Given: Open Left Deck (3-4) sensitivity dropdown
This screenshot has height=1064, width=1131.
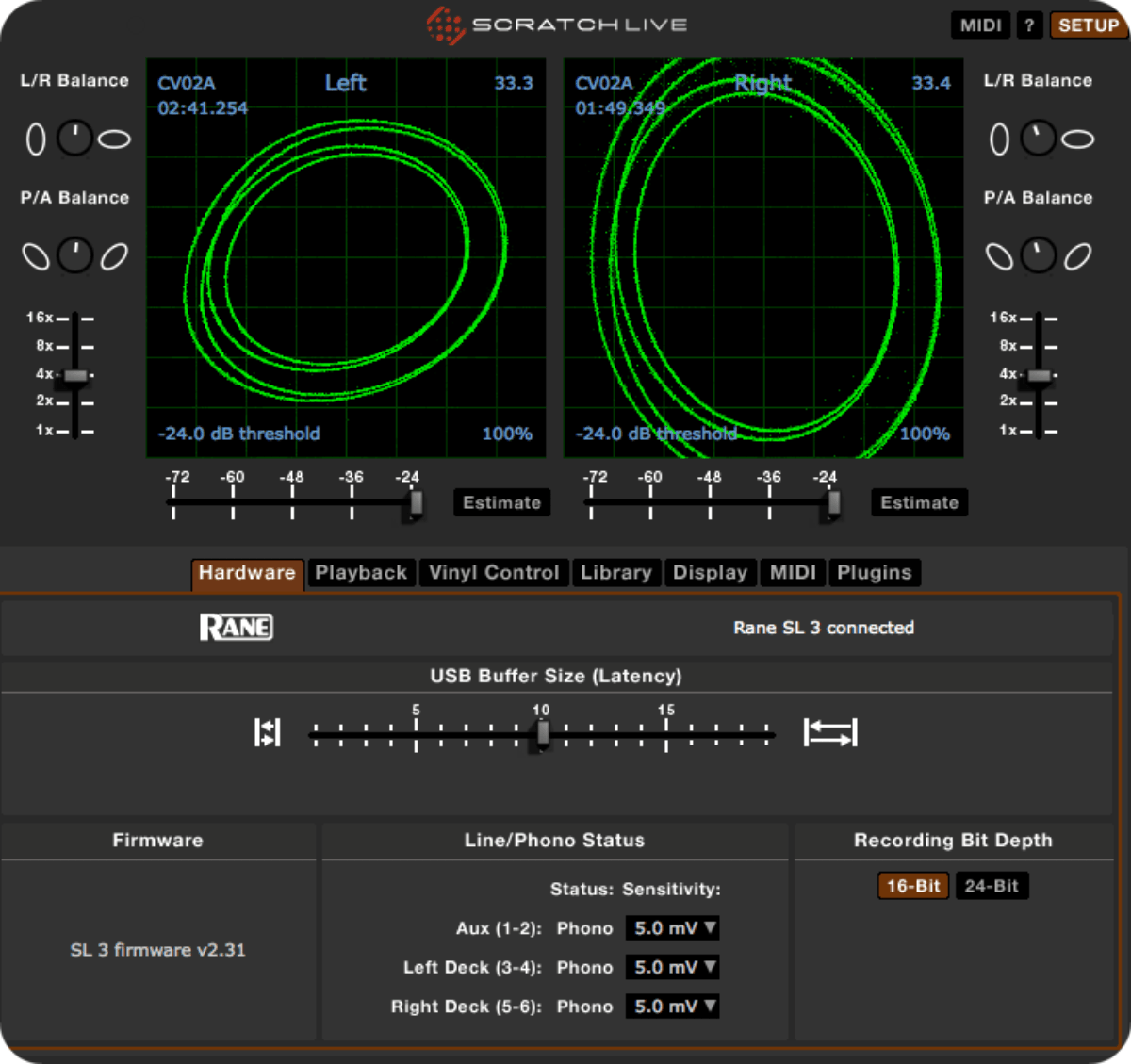Looking at the screenshot, I should (x=675, y=967).
